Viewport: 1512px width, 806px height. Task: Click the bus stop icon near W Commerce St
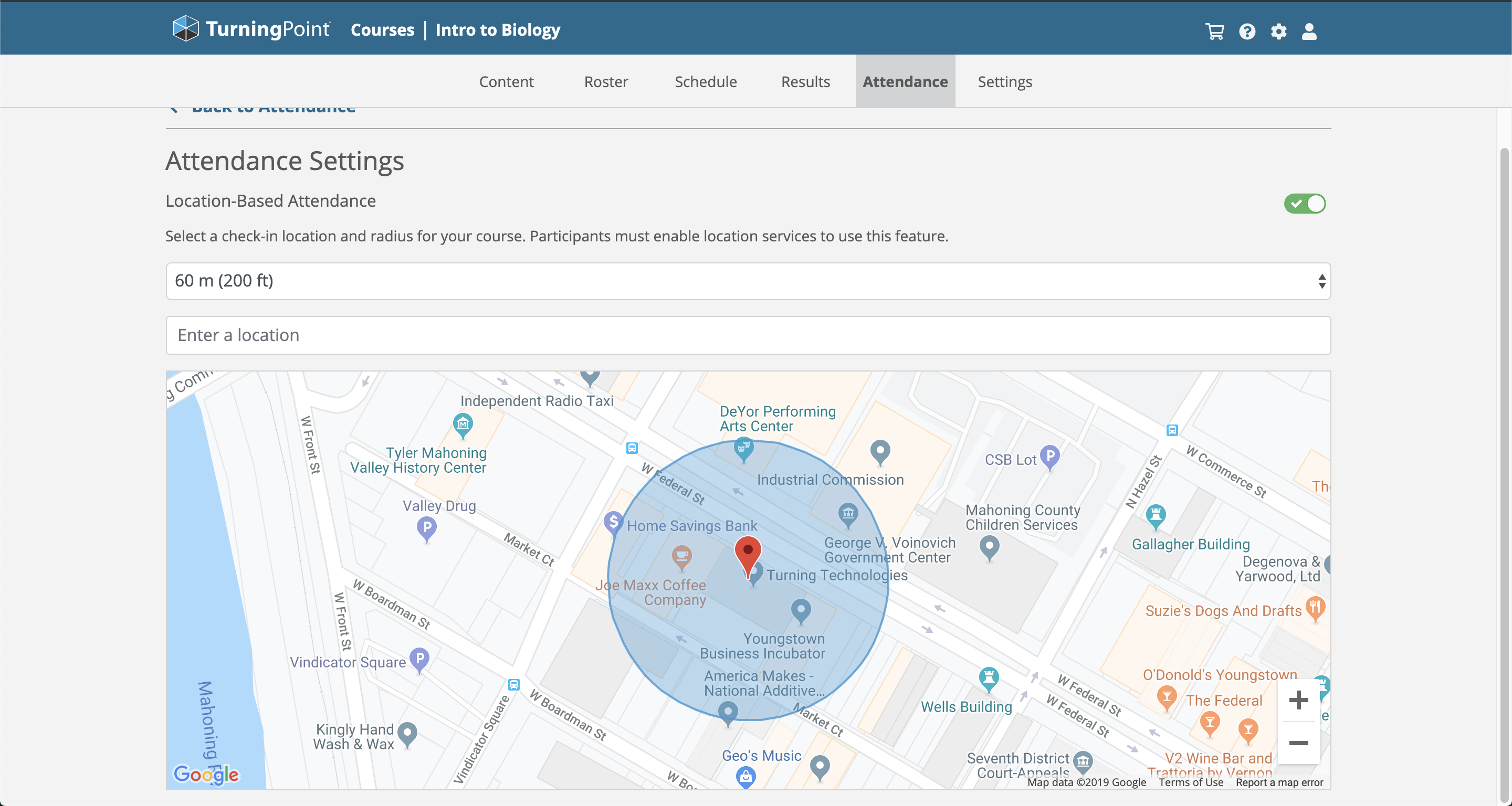1172,430
